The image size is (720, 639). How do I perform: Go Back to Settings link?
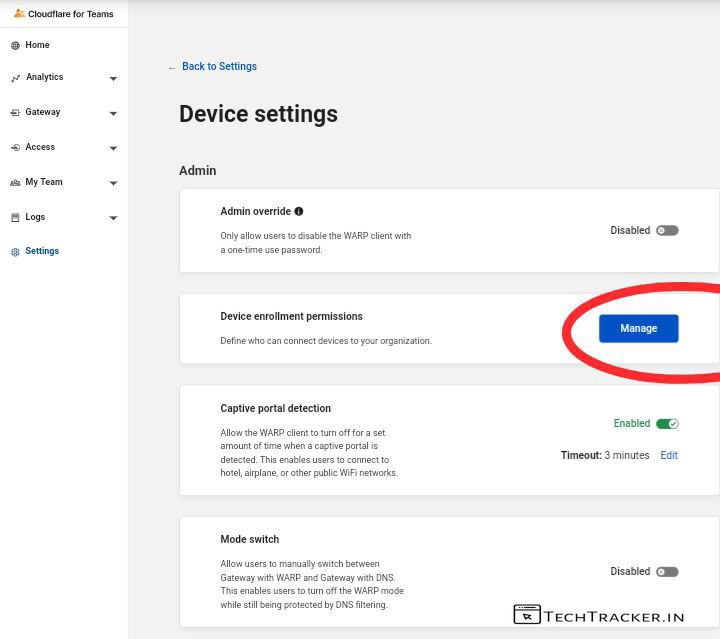point(218,67)
